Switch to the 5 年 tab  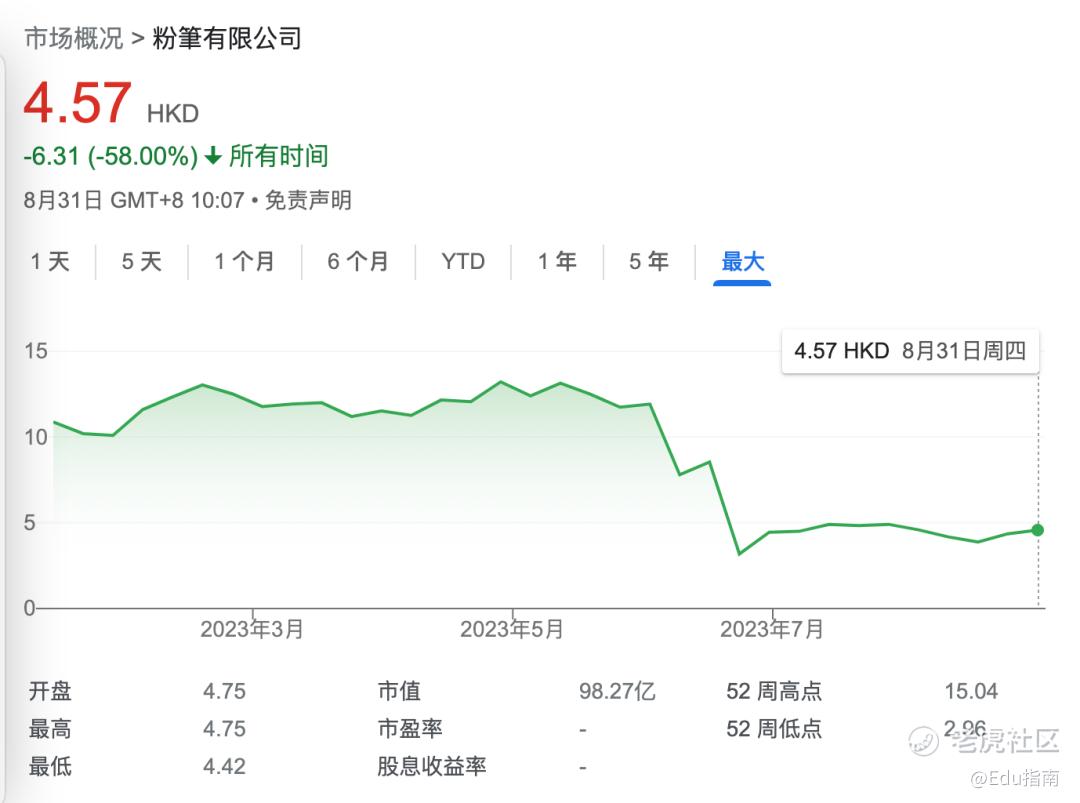649,262
